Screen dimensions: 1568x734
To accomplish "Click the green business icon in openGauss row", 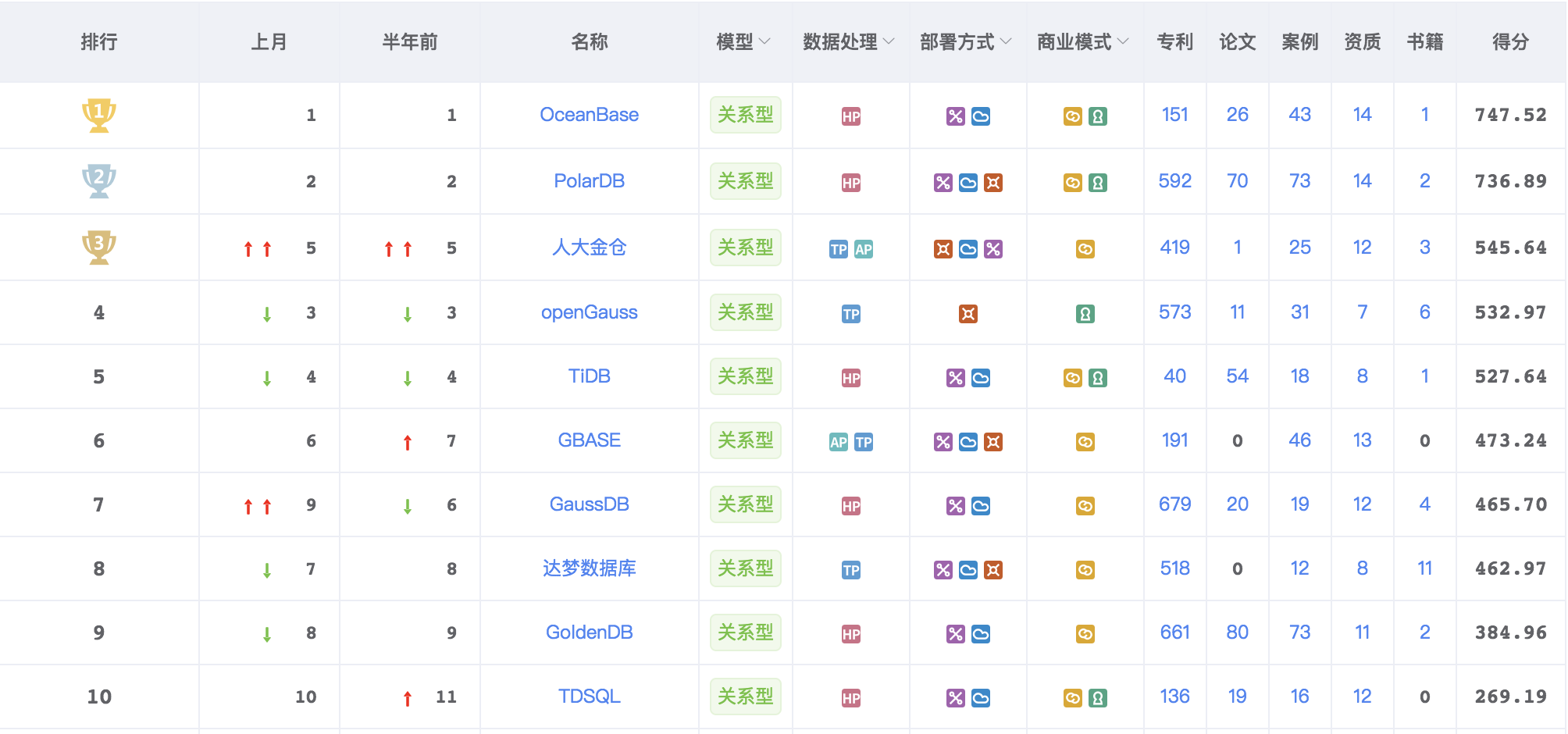I will tap(1085, 315).
